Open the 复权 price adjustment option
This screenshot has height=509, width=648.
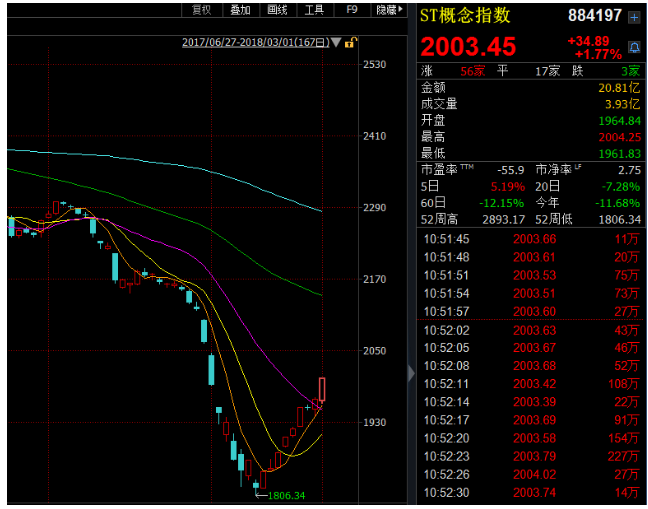coord(201,10)
